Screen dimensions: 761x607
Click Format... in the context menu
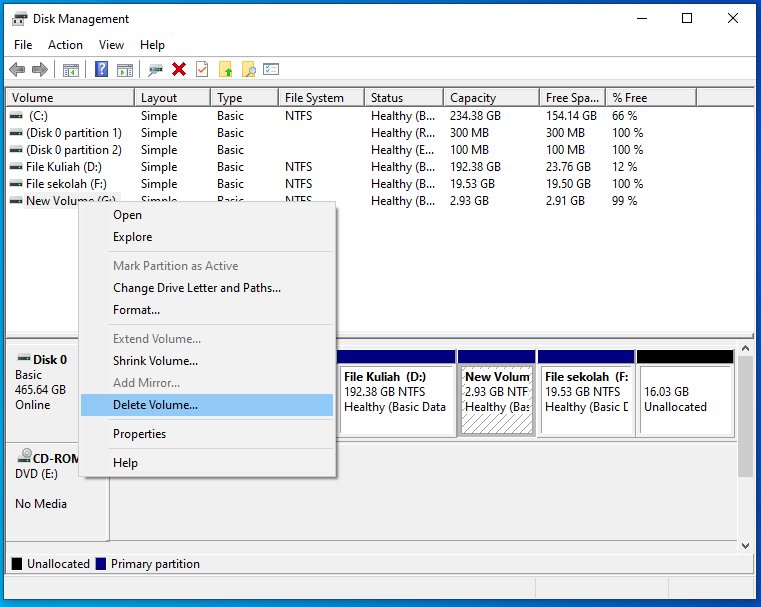pos(136,310)
